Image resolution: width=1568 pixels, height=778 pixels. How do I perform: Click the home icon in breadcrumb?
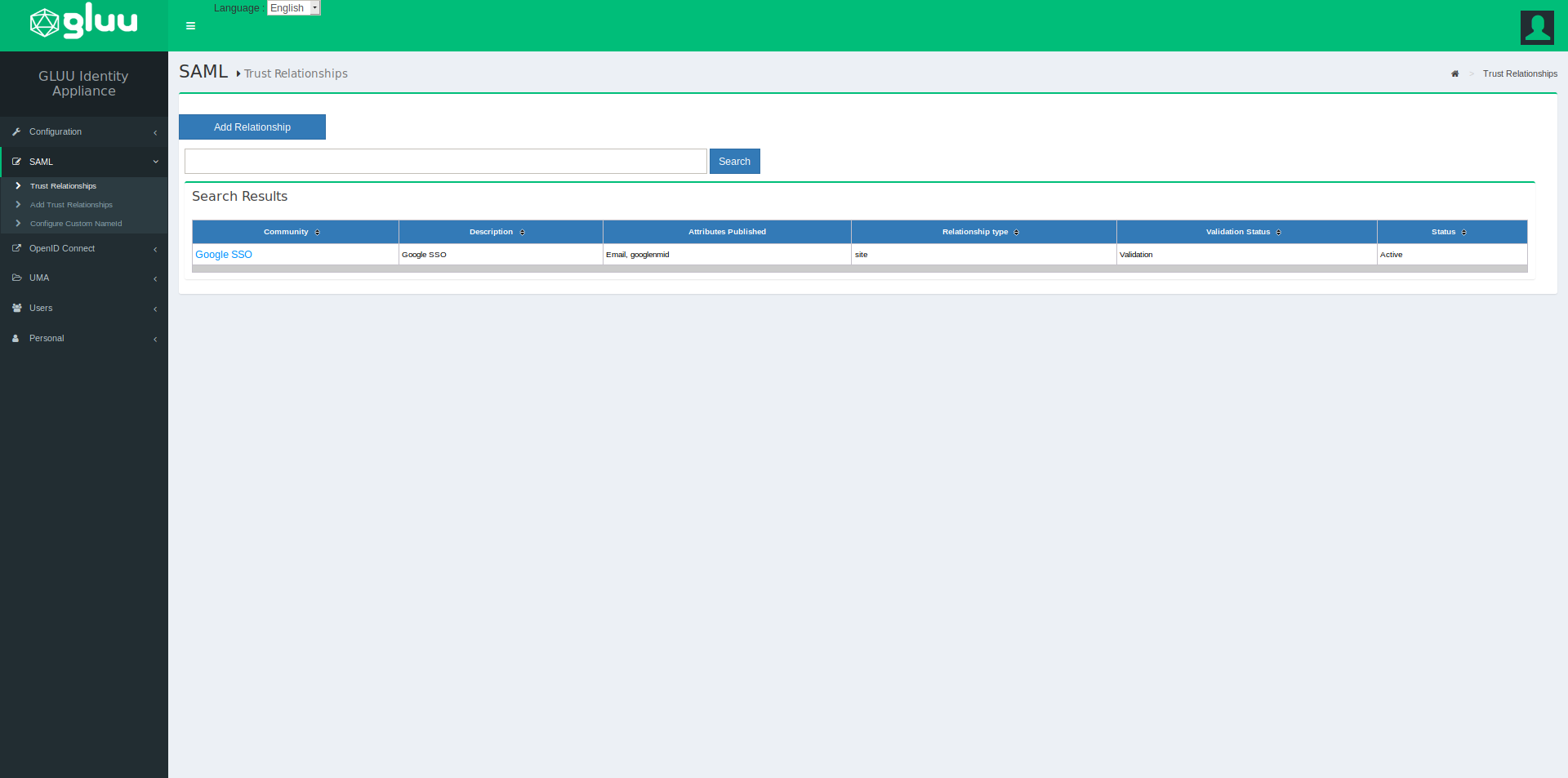[x=1454, y=74]
